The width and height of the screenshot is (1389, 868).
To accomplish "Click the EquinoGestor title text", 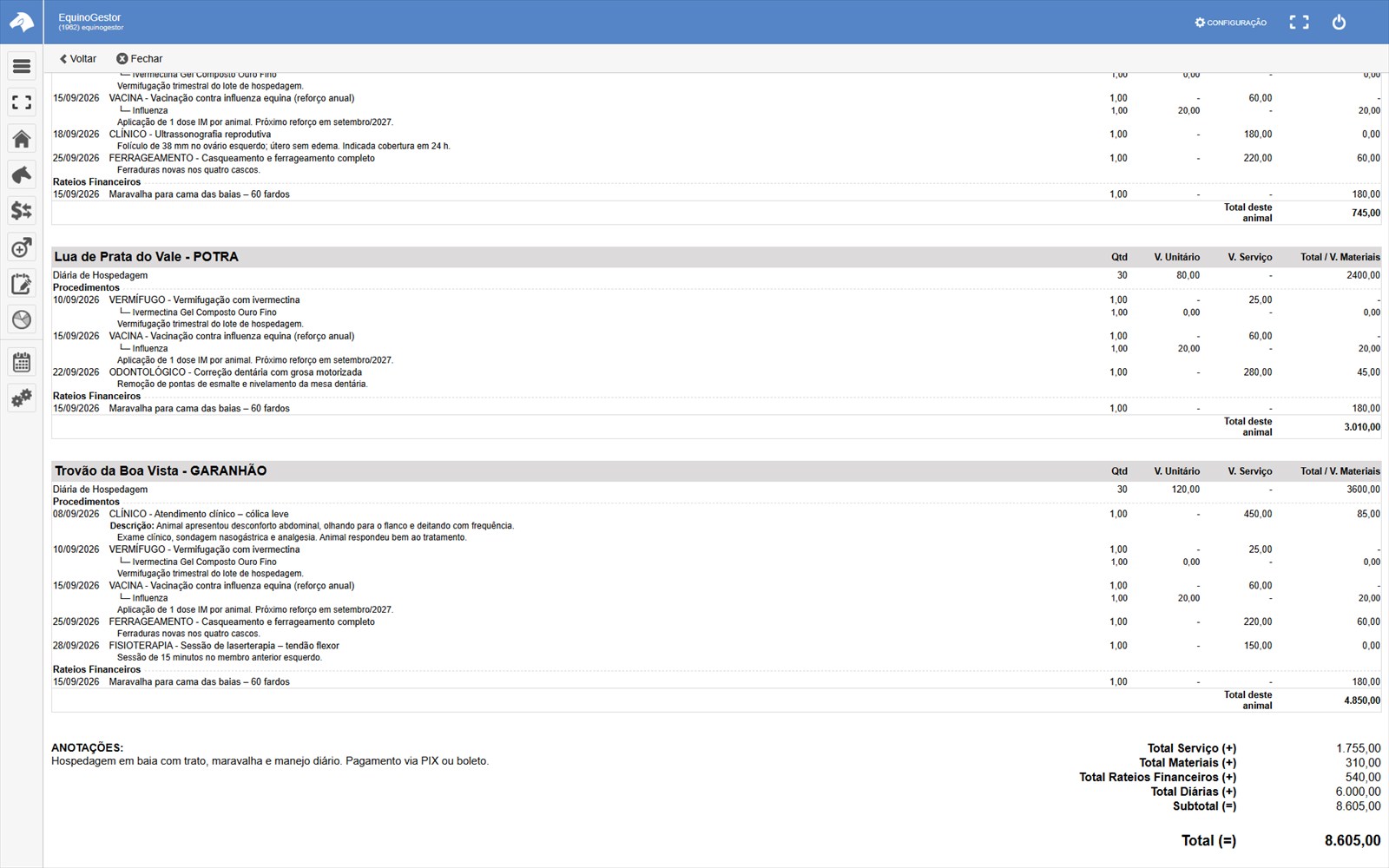I will (x=89, y=17).
